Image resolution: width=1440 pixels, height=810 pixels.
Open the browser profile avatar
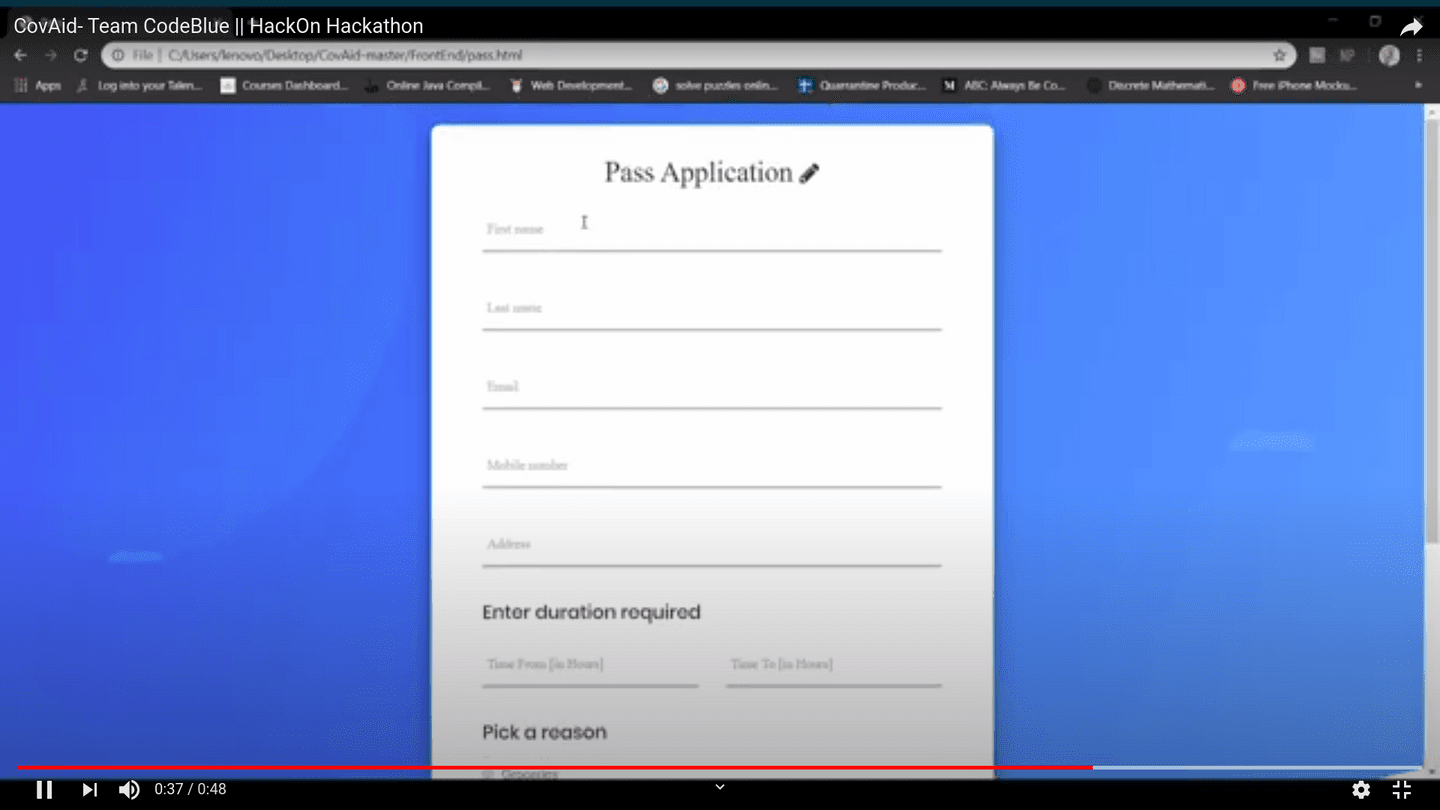1389,55
